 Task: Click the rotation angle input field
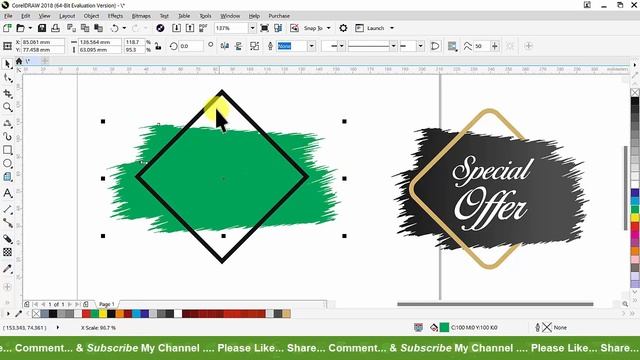point(191,46)
